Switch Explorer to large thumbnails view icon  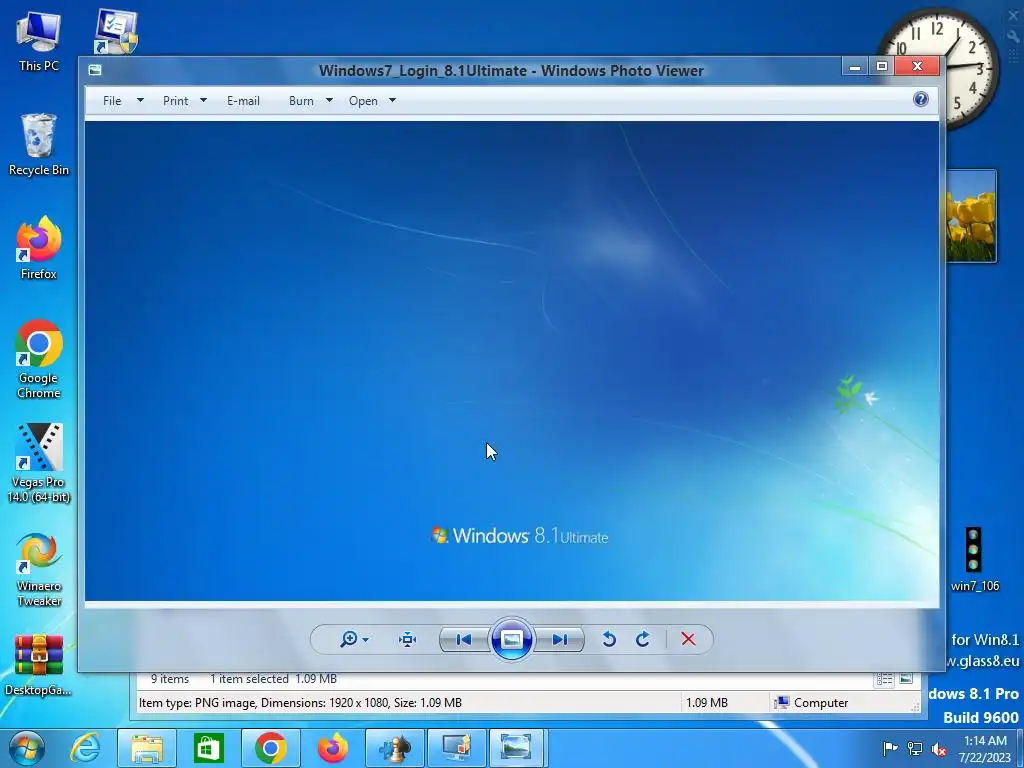[x=906, y=679]
